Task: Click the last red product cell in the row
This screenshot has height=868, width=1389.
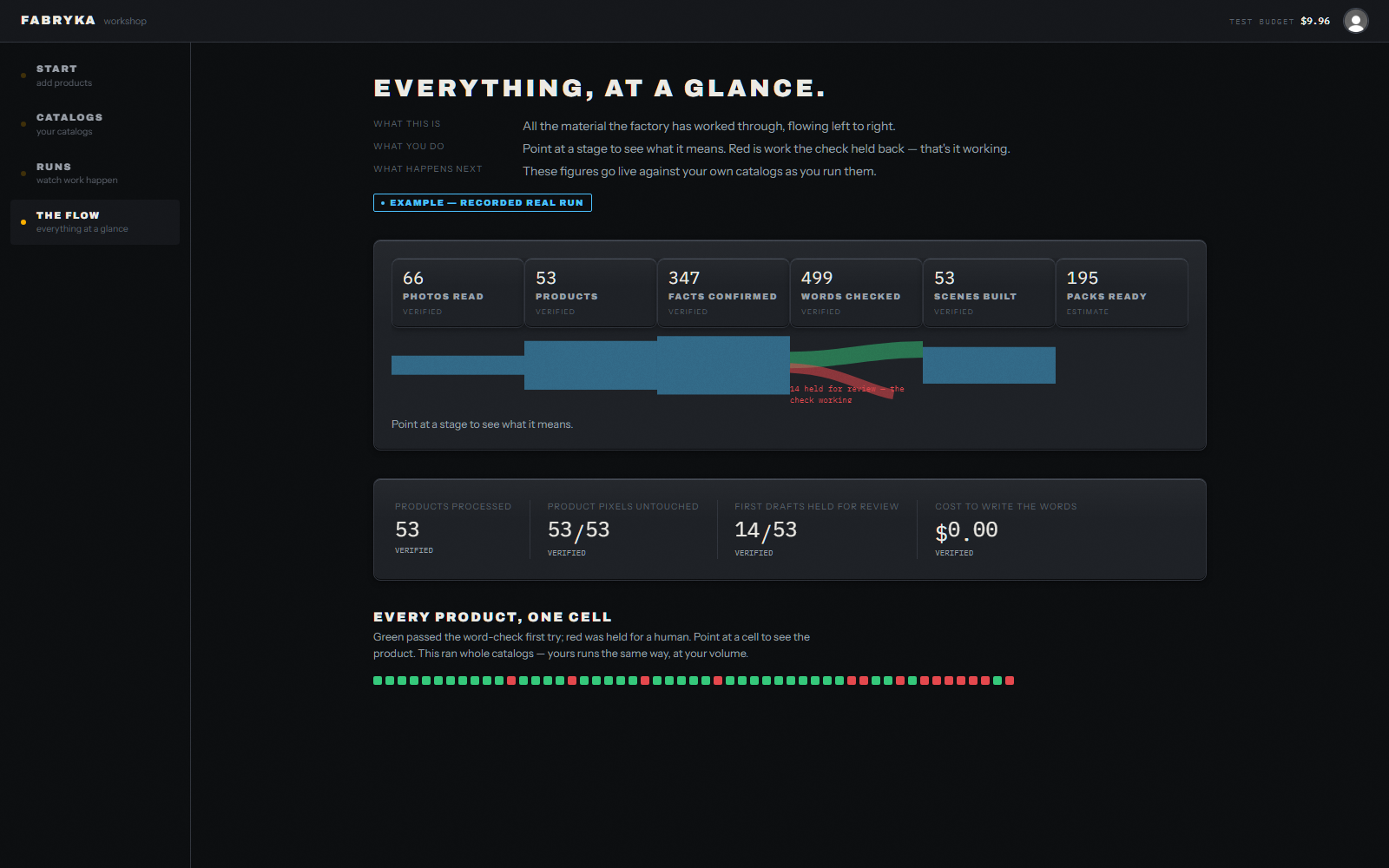Action: click(x=1010, y=681)
